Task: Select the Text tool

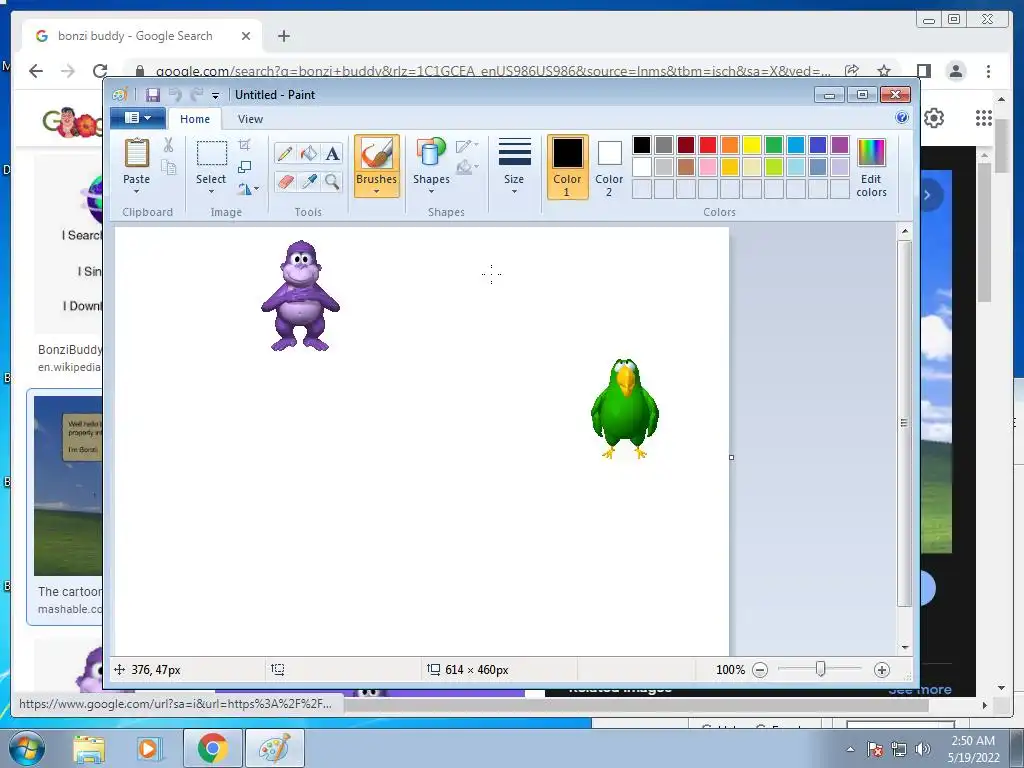Action: pyautogui.click(x=332, y=153)
